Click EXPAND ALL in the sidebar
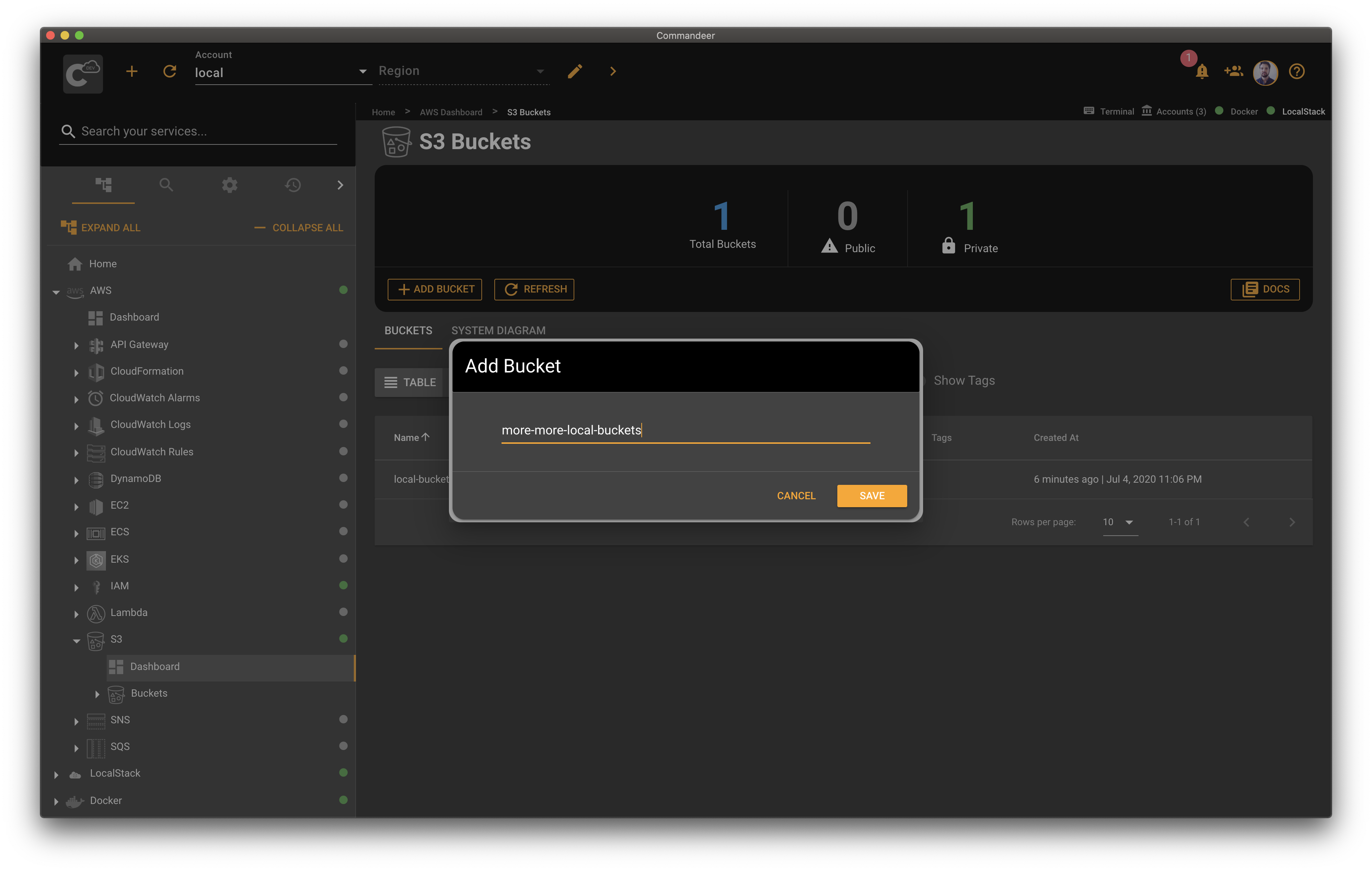Screen dimensions: 1372x871 100,227
